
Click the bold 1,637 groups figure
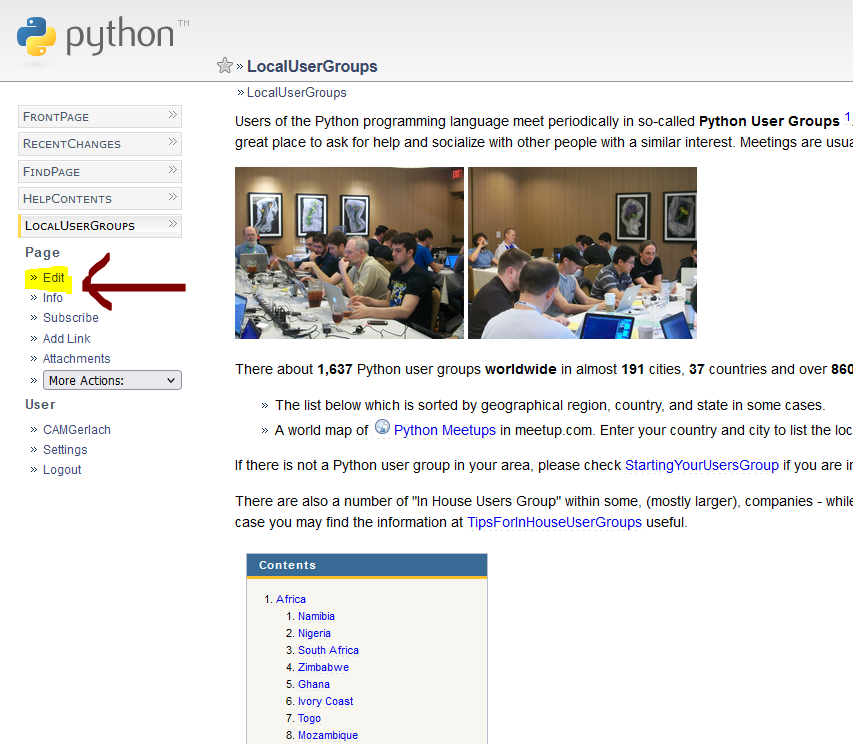click(335, 369)
